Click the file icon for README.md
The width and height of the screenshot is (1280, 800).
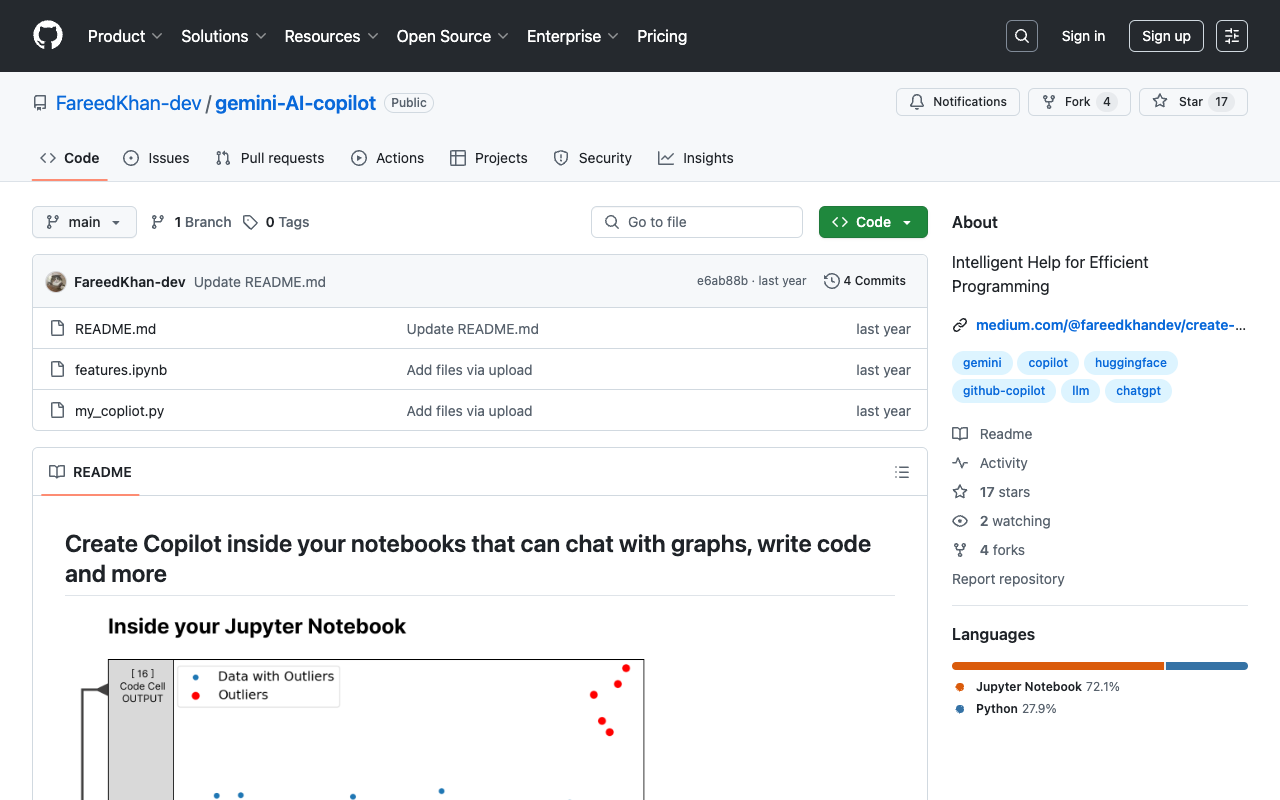(x=58, y=329)
